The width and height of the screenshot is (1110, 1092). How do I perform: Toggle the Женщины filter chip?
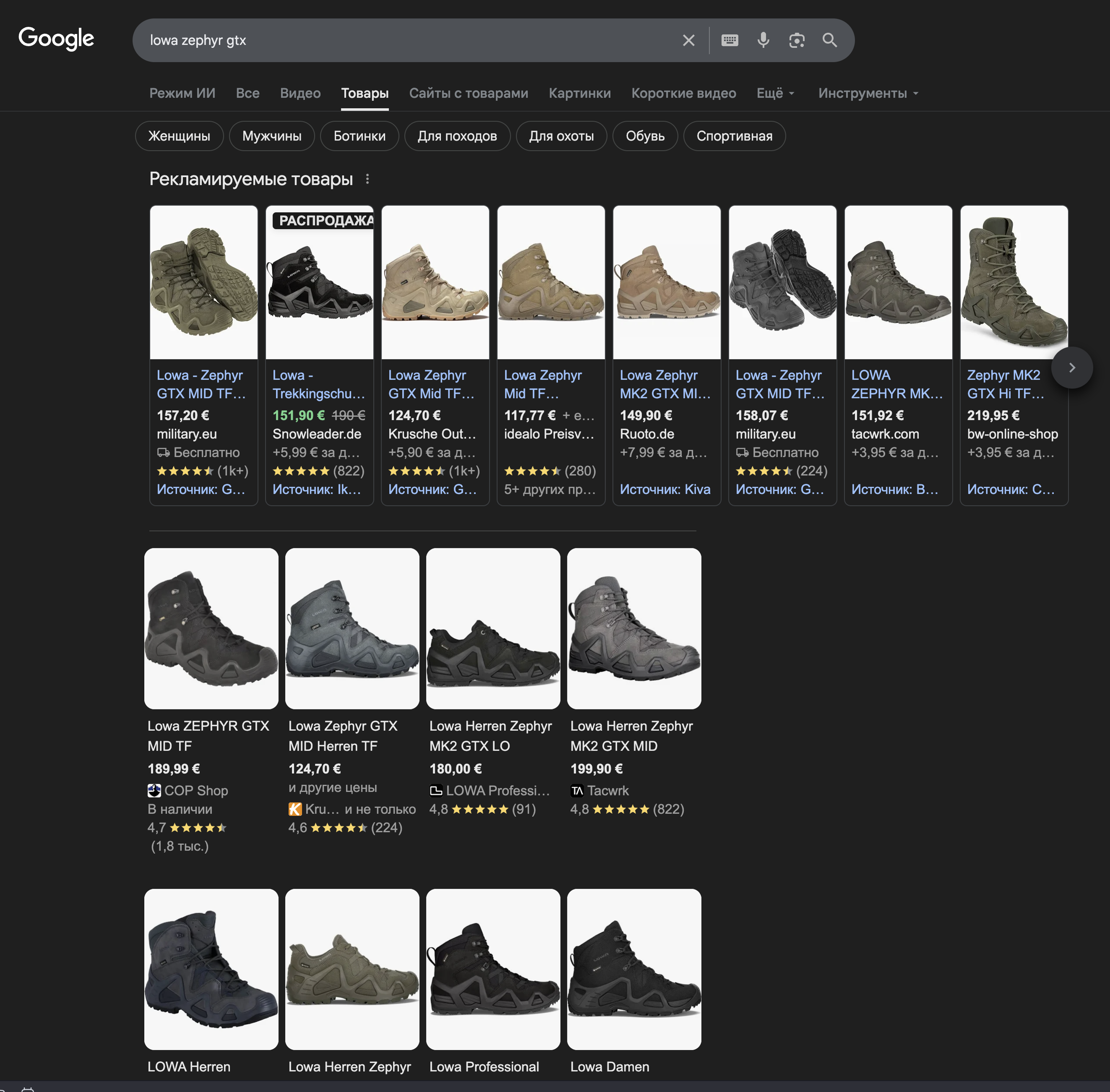[x=179, y=136]
